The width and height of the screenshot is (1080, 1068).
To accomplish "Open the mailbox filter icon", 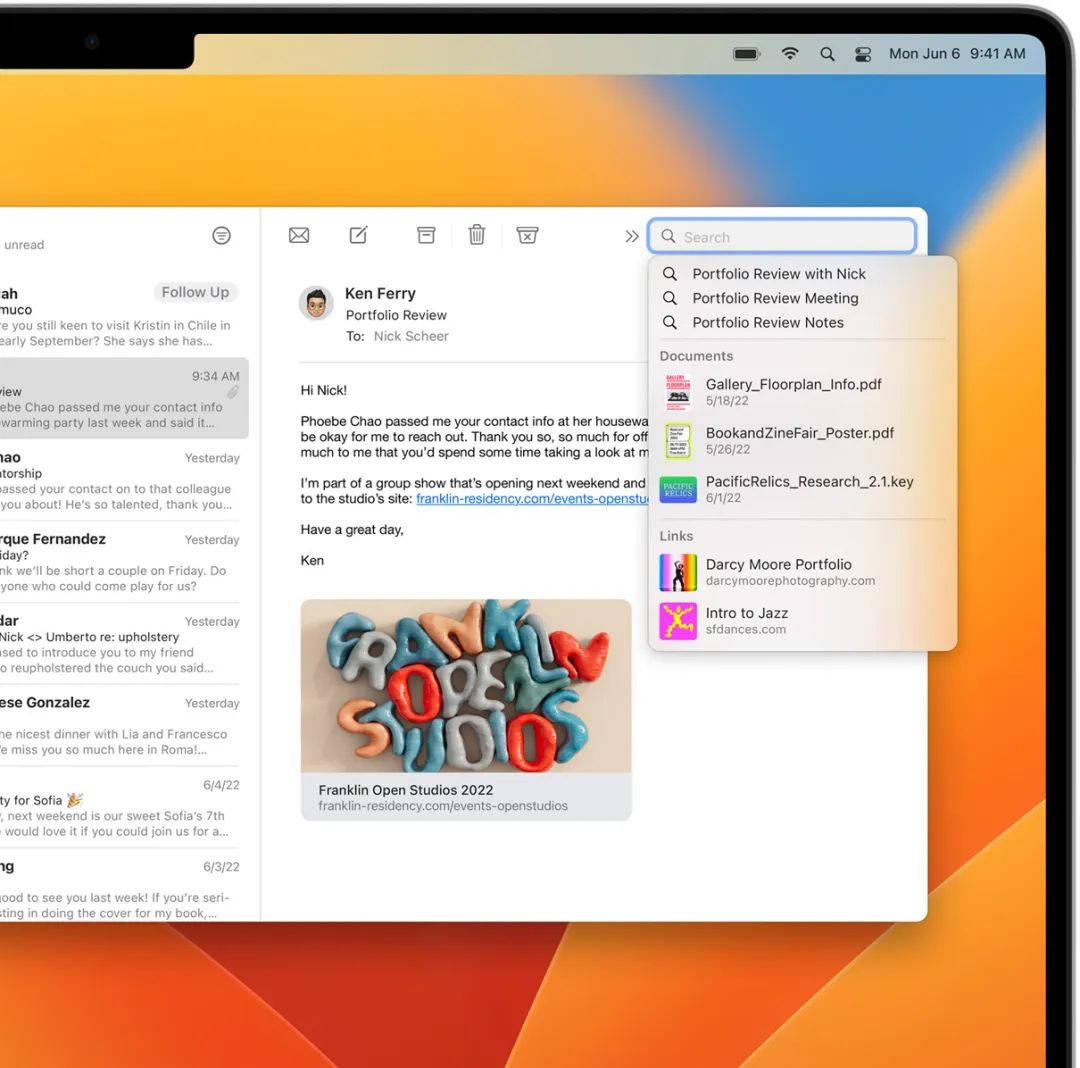I will (x=221, y=235).
